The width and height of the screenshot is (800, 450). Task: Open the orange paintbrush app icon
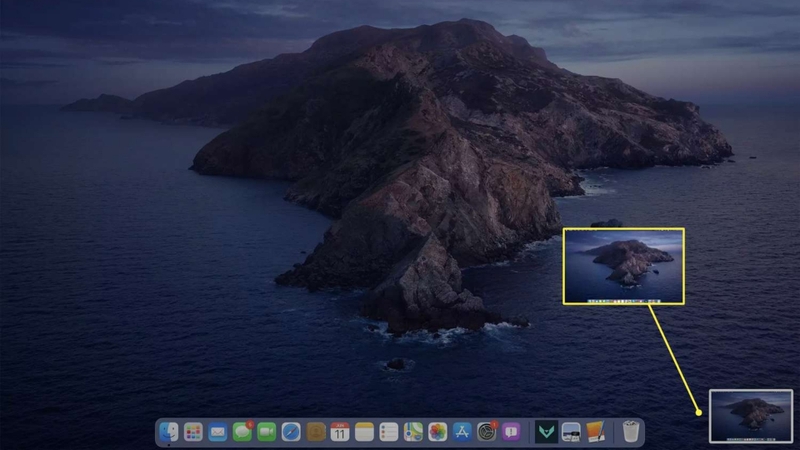[595, 432]
